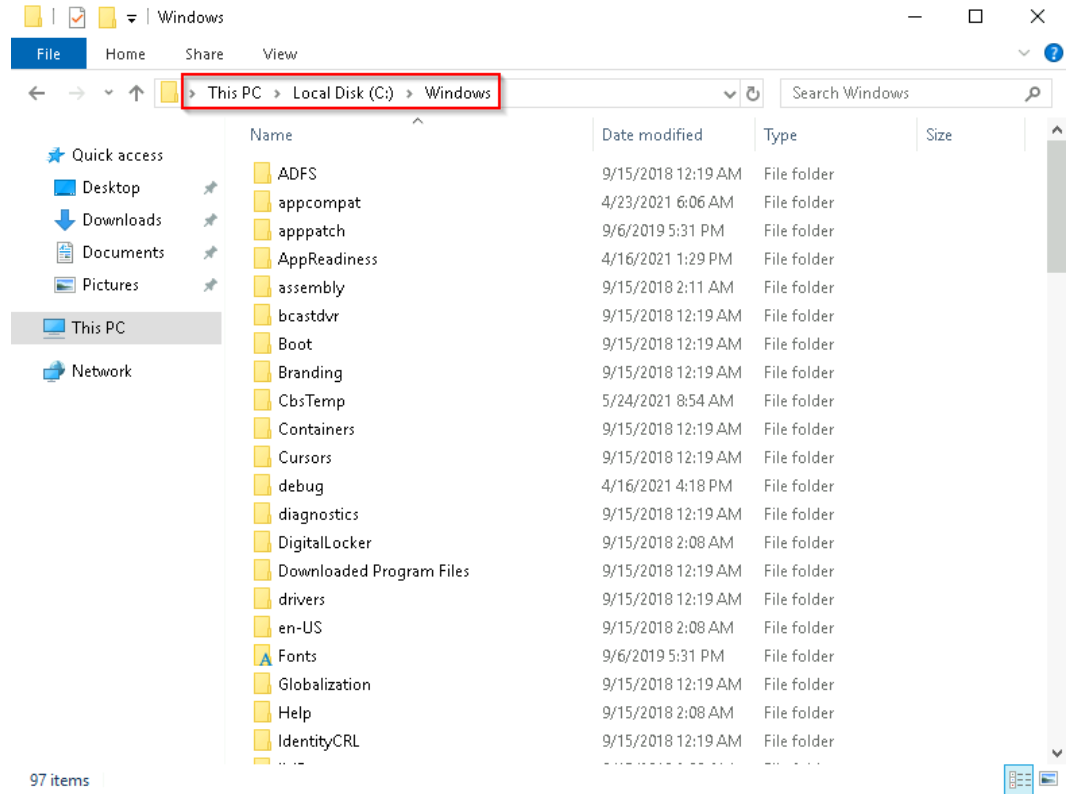The height and width of the screenshot is (807, 1078).
Task: Switch to the View tab
Action: [x=280, y=54]
